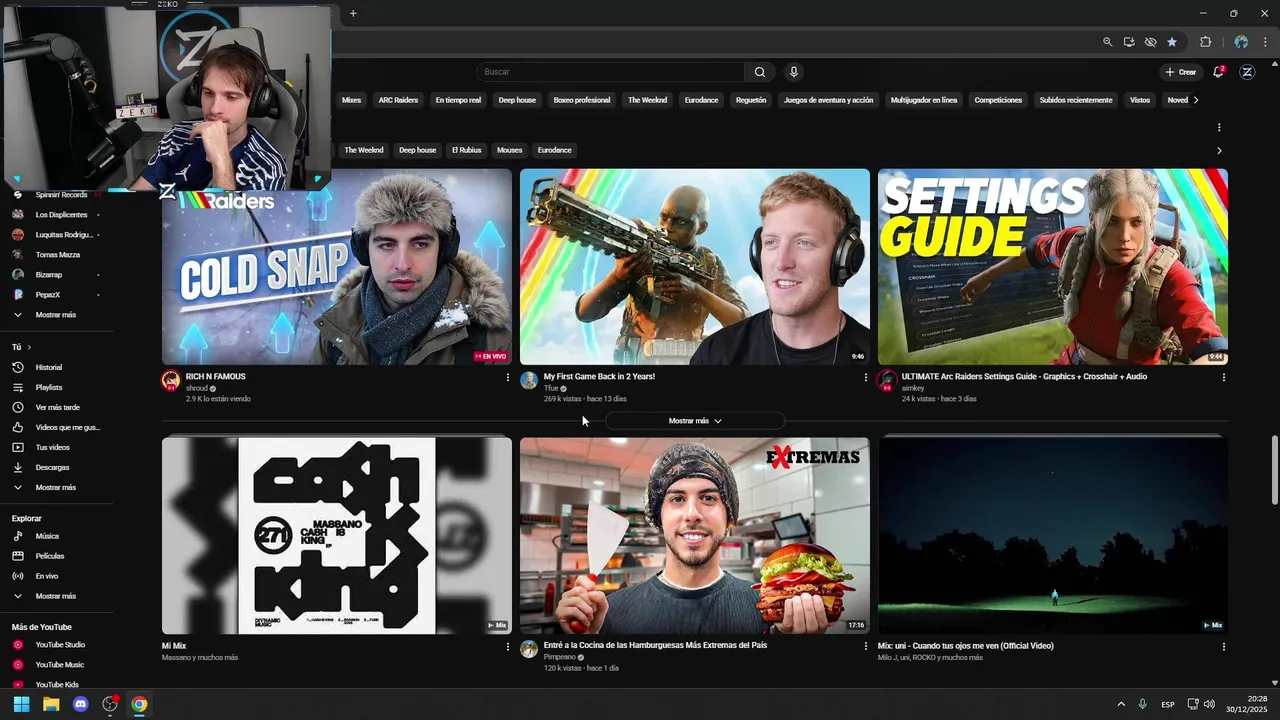
Task: Open options for Hamburguesas Más Extremas video
Action: (865, 647)
